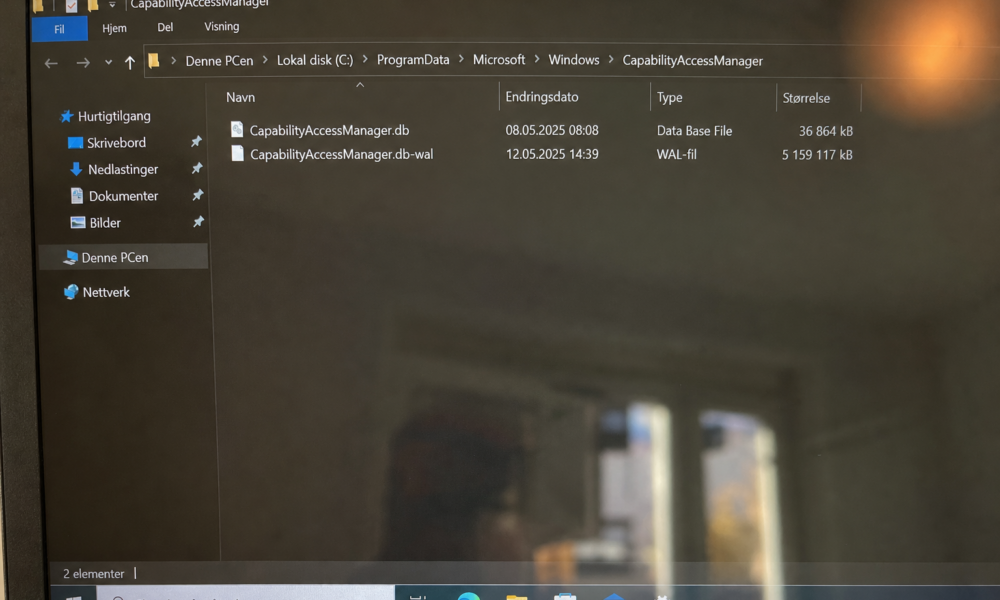Open the quick access toolbar dropdown arrow

(x=112, y=5)
